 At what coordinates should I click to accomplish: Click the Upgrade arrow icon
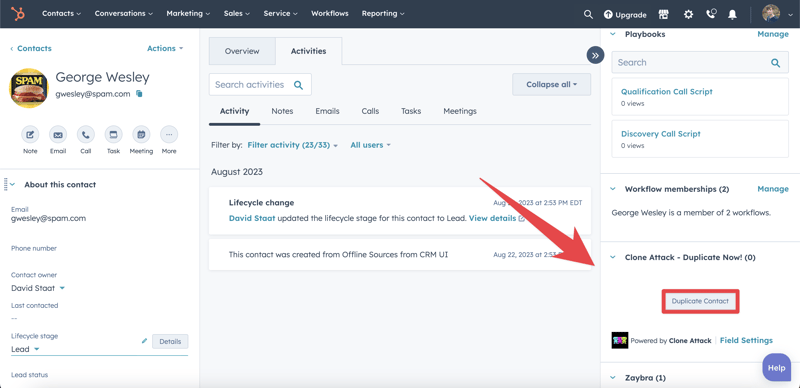pyautogui.click(x=608, y=15)
